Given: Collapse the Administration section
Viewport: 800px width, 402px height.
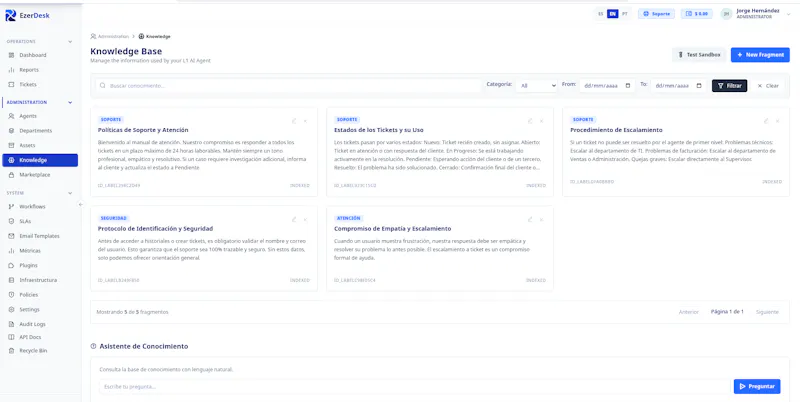Looking at the screenshot, I should pos(70,103).
